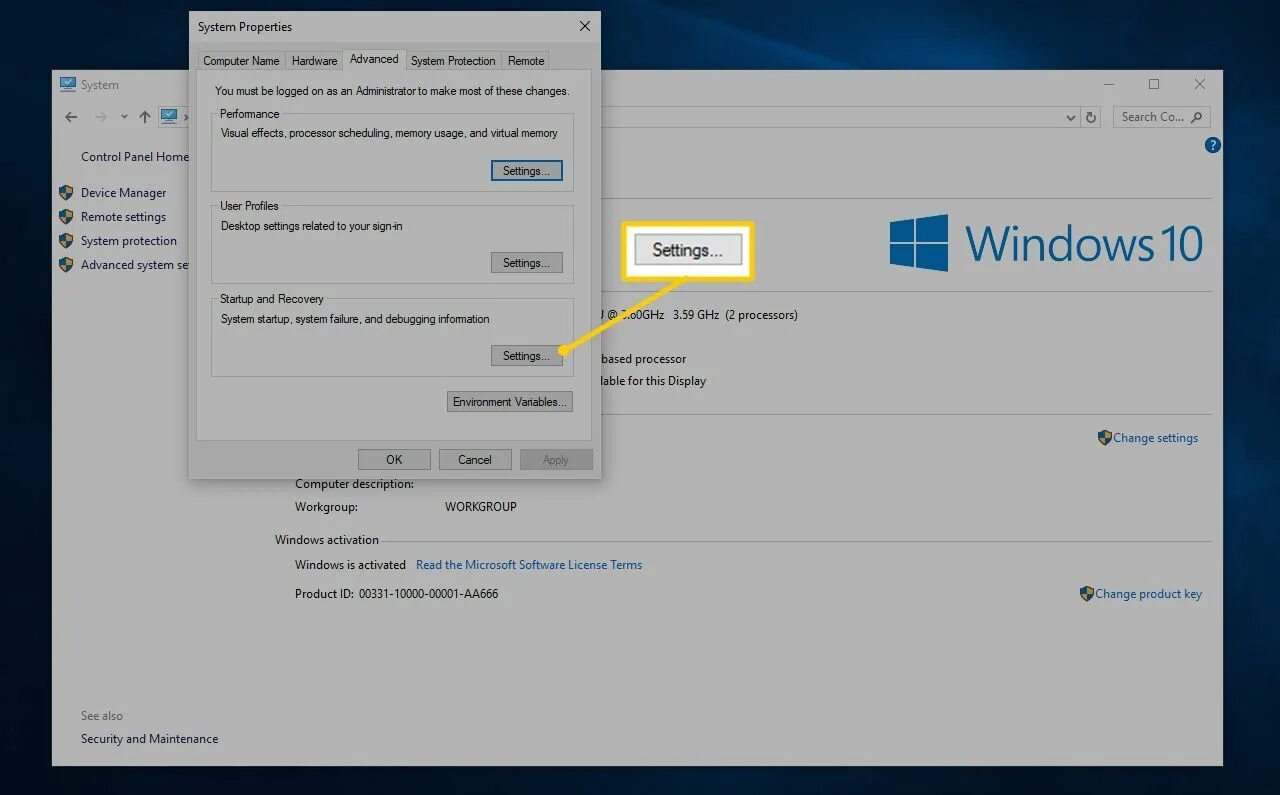Click Change settings link

click(x=1155, y=438)
